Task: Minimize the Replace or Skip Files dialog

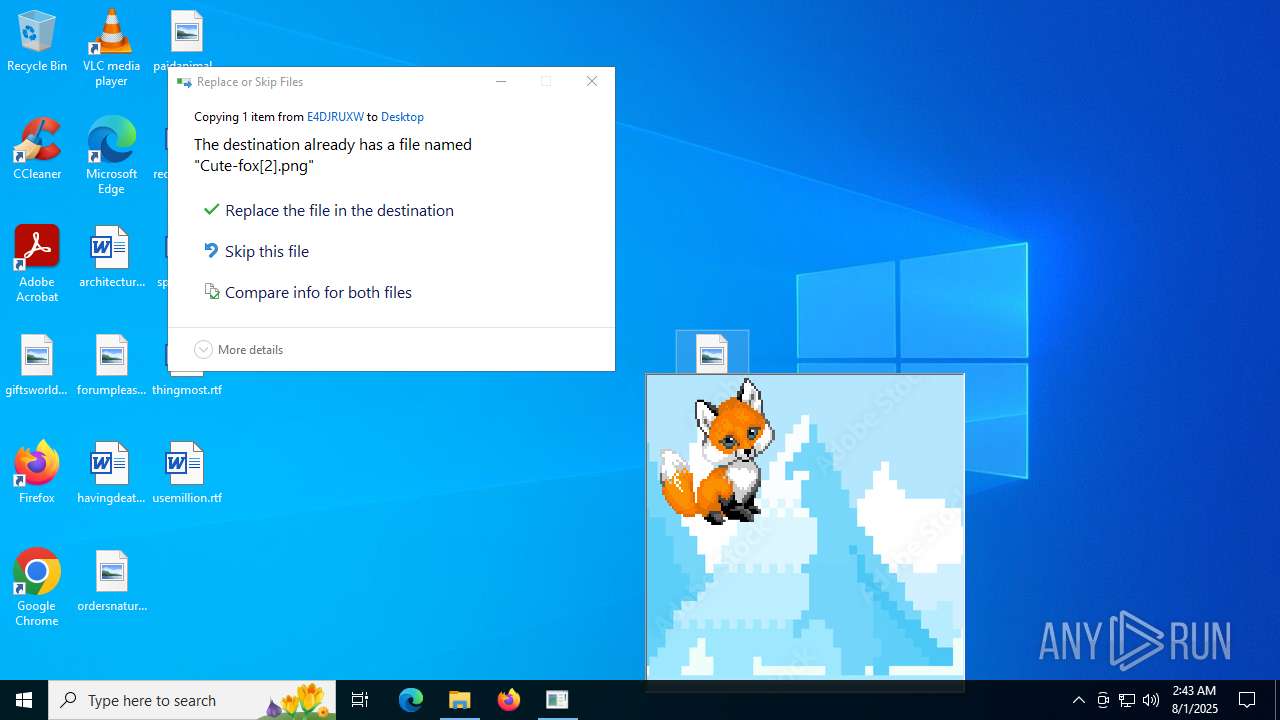Action: [x=501, y=82]
